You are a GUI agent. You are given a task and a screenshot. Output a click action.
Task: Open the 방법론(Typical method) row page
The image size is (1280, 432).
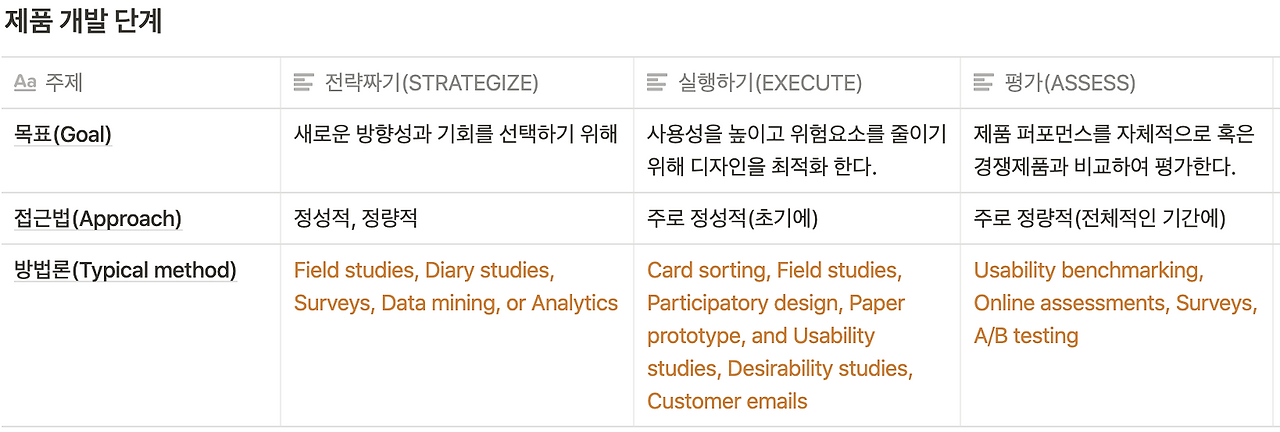click(125, 270)
